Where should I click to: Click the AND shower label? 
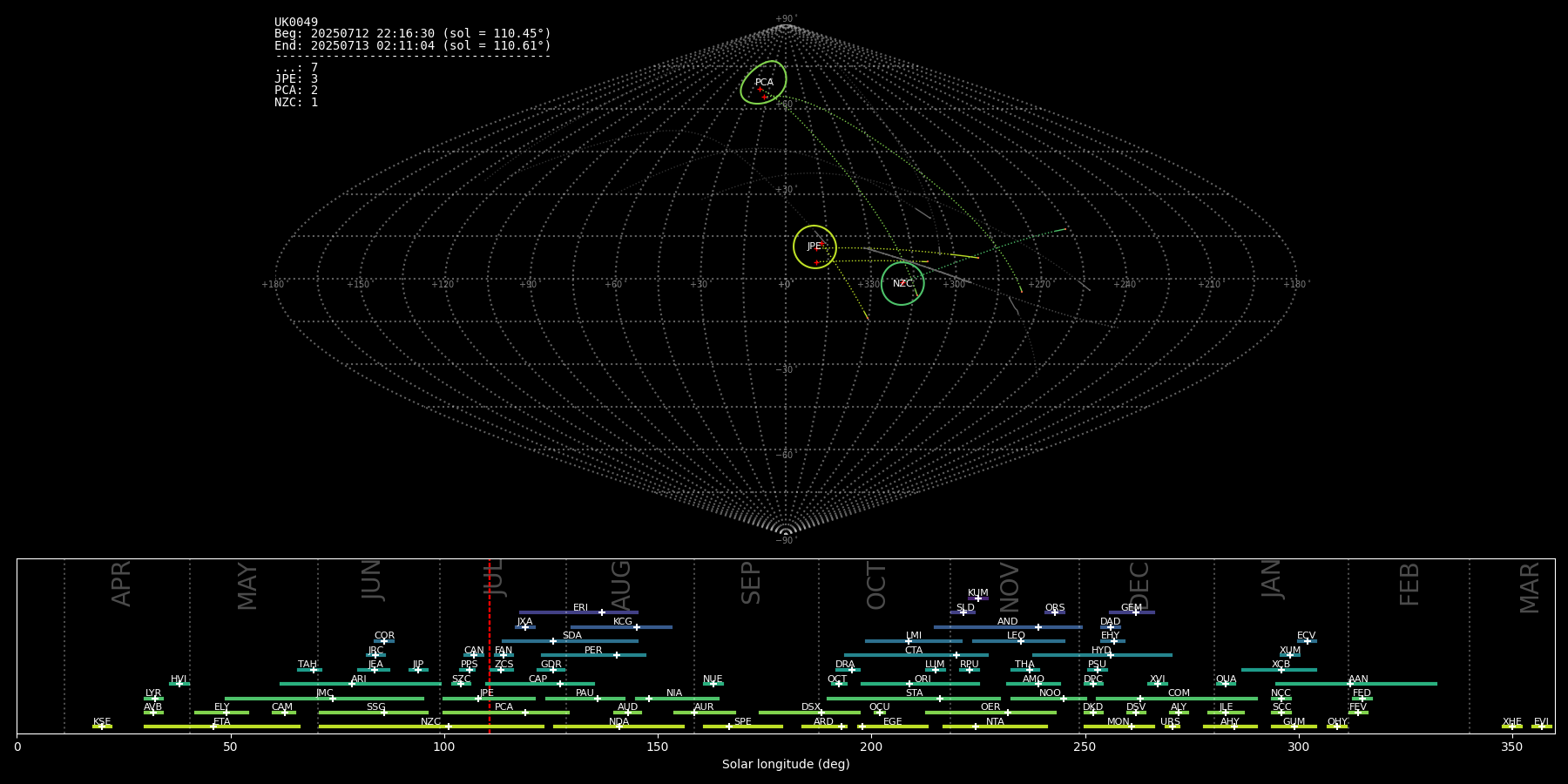pos(1008,621)
